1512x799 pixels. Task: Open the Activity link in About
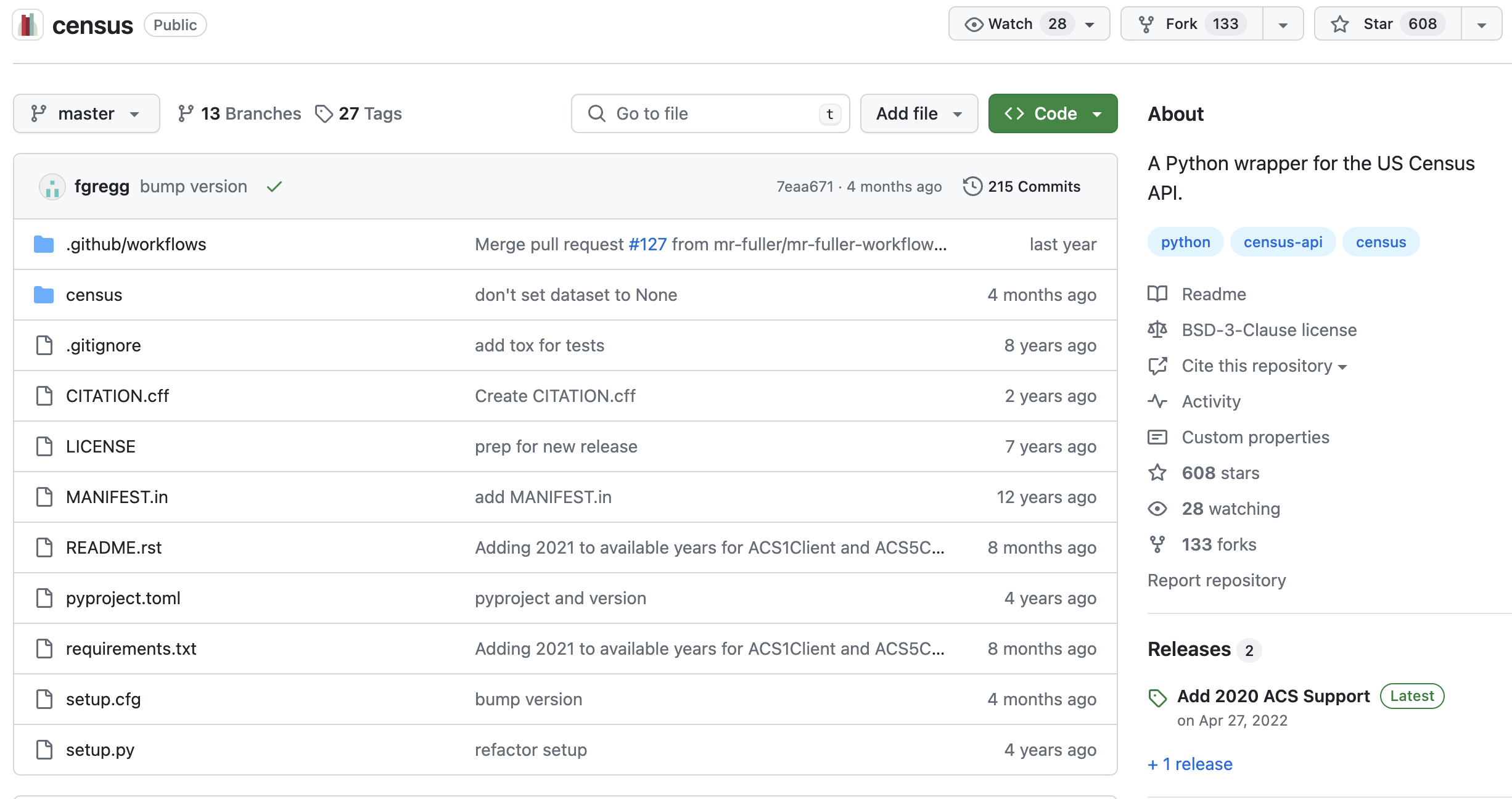pos(1211,401)
